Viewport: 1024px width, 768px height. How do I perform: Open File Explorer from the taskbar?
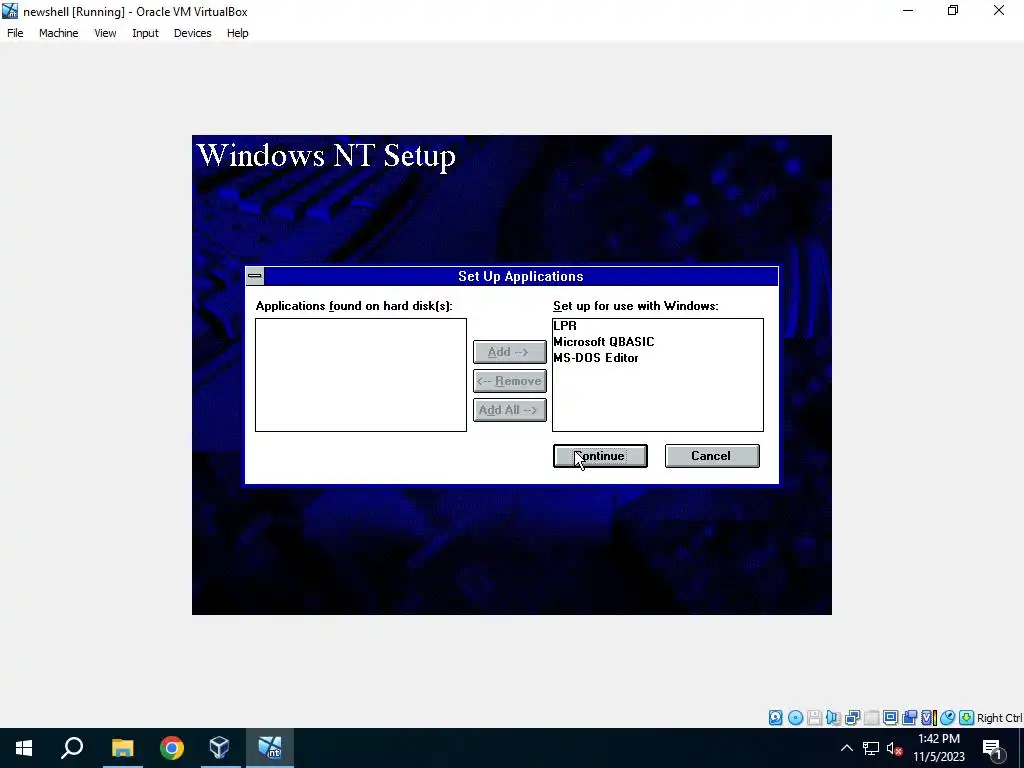(x=122, y=748)
